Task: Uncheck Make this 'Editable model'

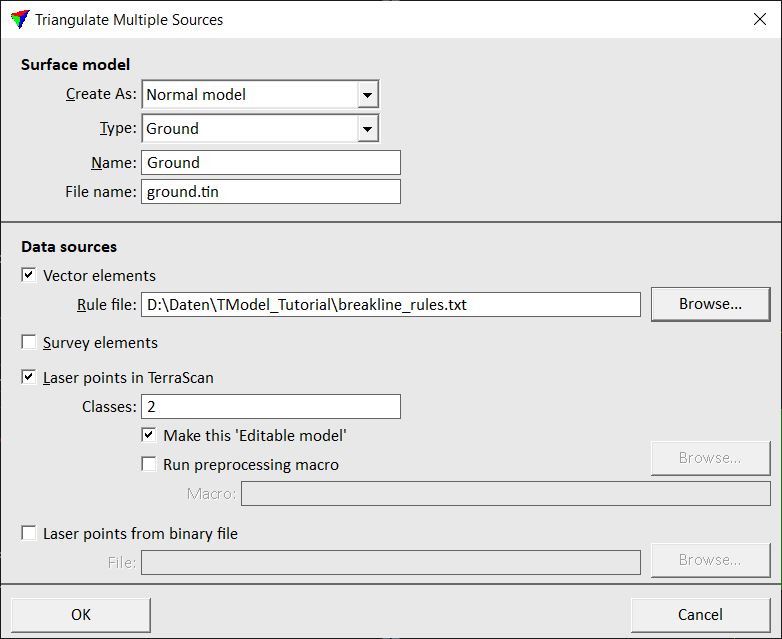Action: (149, 435)
